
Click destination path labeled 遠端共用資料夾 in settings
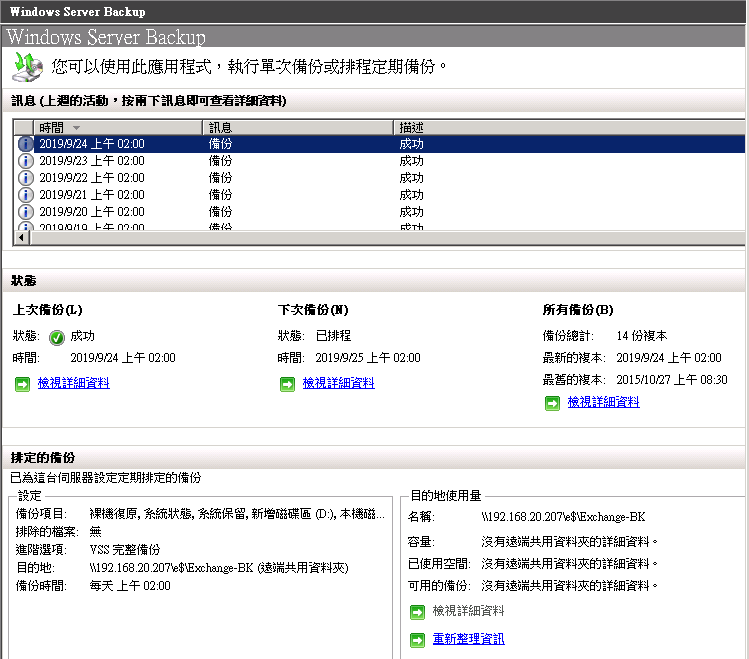click(x=219, y=568)
